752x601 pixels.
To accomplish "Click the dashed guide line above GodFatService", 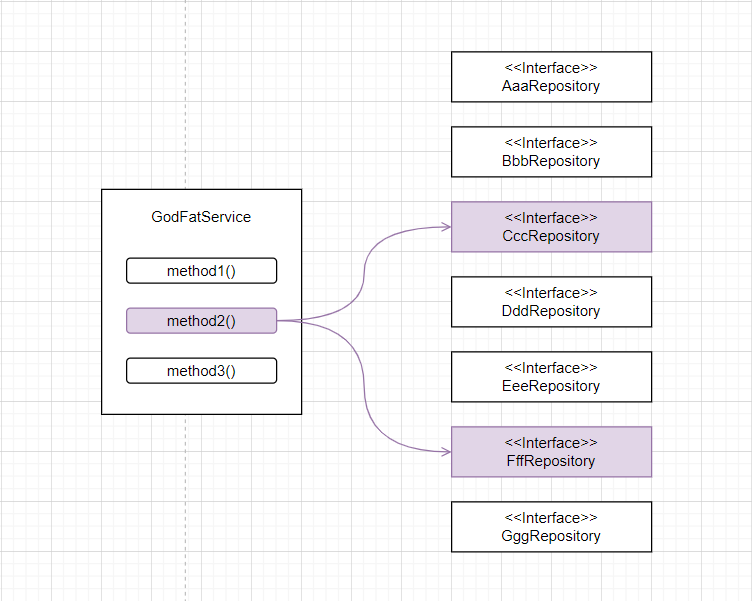I will pyautogui.click(x=186, y=100).
